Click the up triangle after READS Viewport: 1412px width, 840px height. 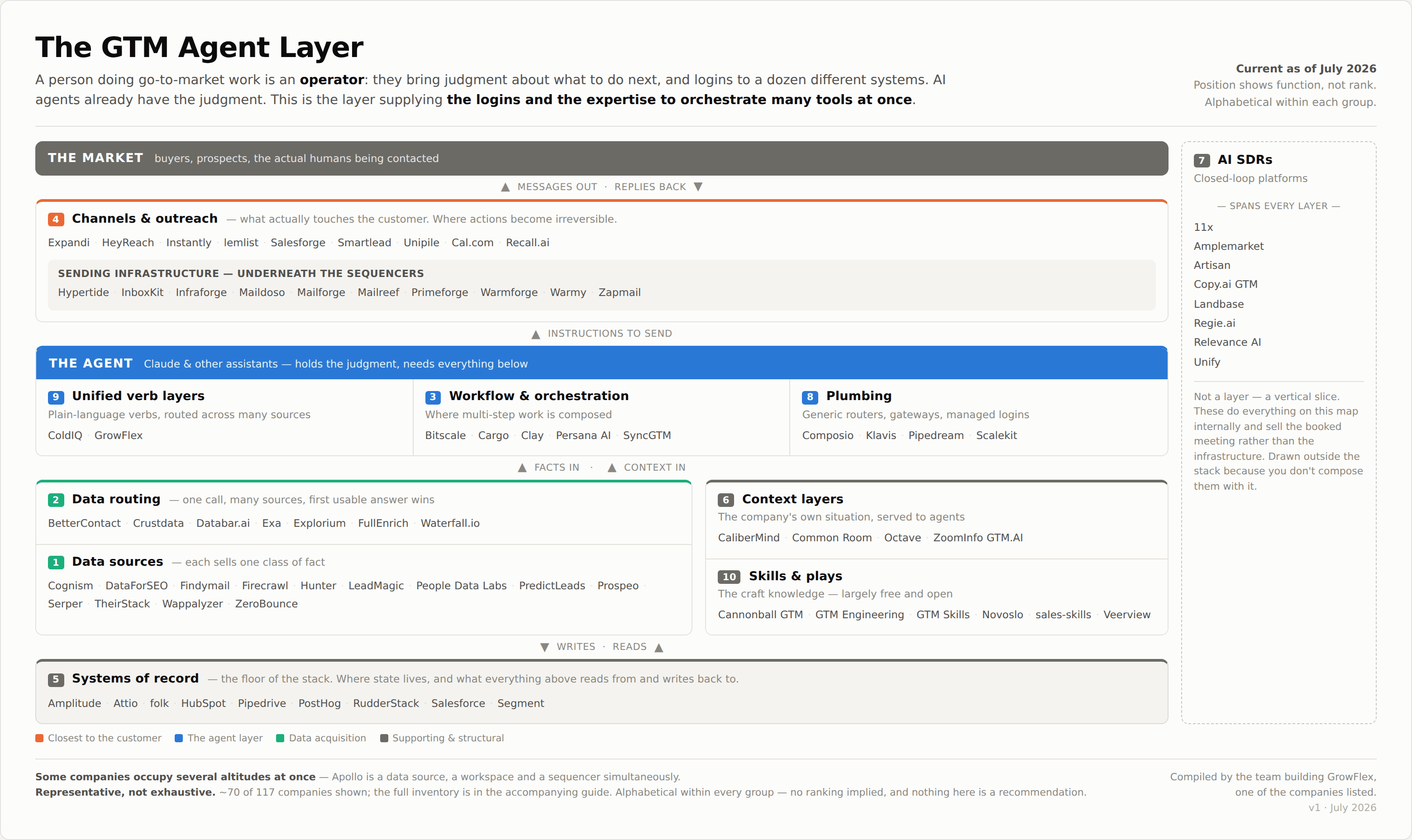(x=659, y=648)
